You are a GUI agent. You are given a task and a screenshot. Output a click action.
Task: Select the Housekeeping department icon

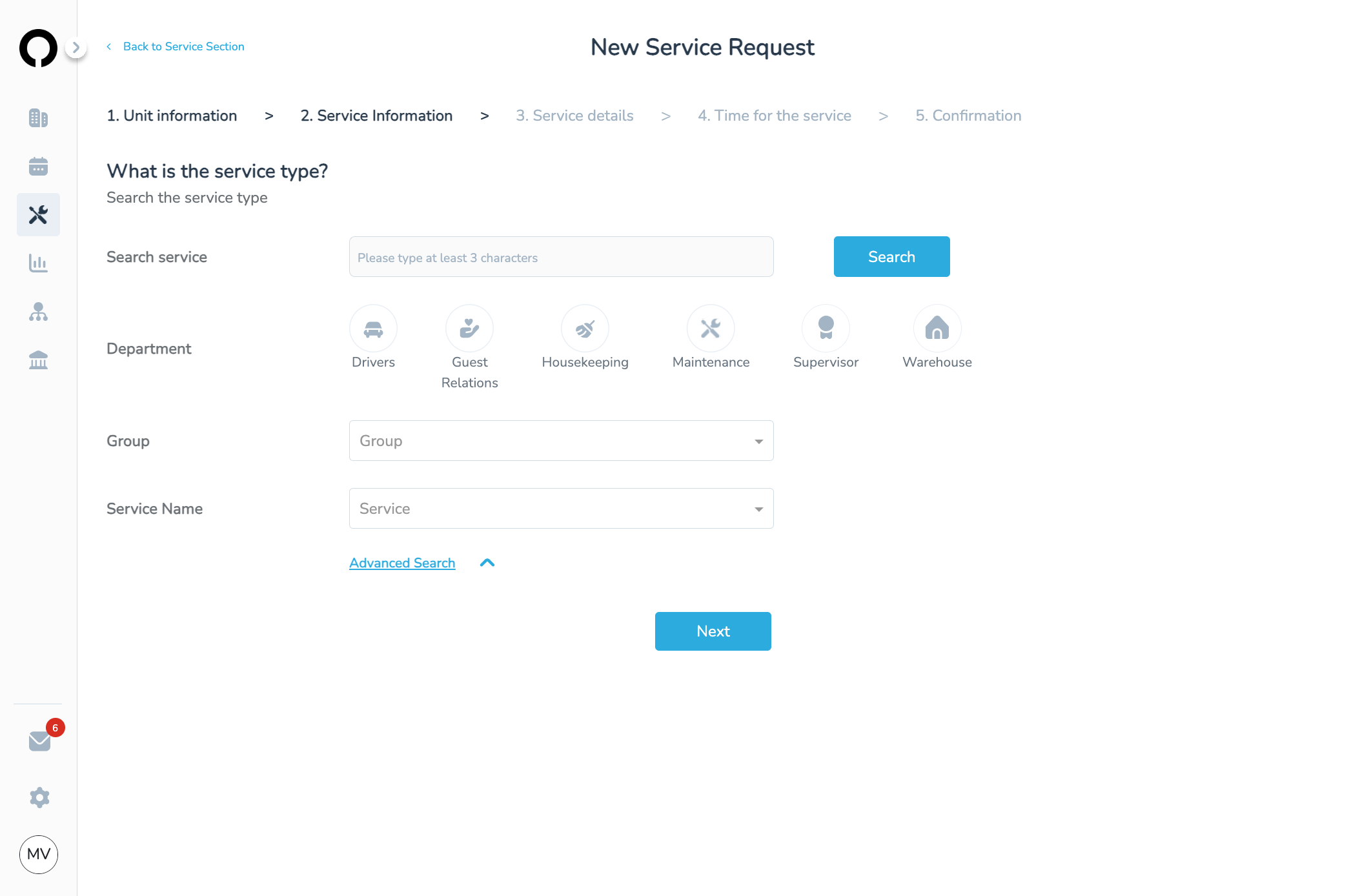[585, 329]
